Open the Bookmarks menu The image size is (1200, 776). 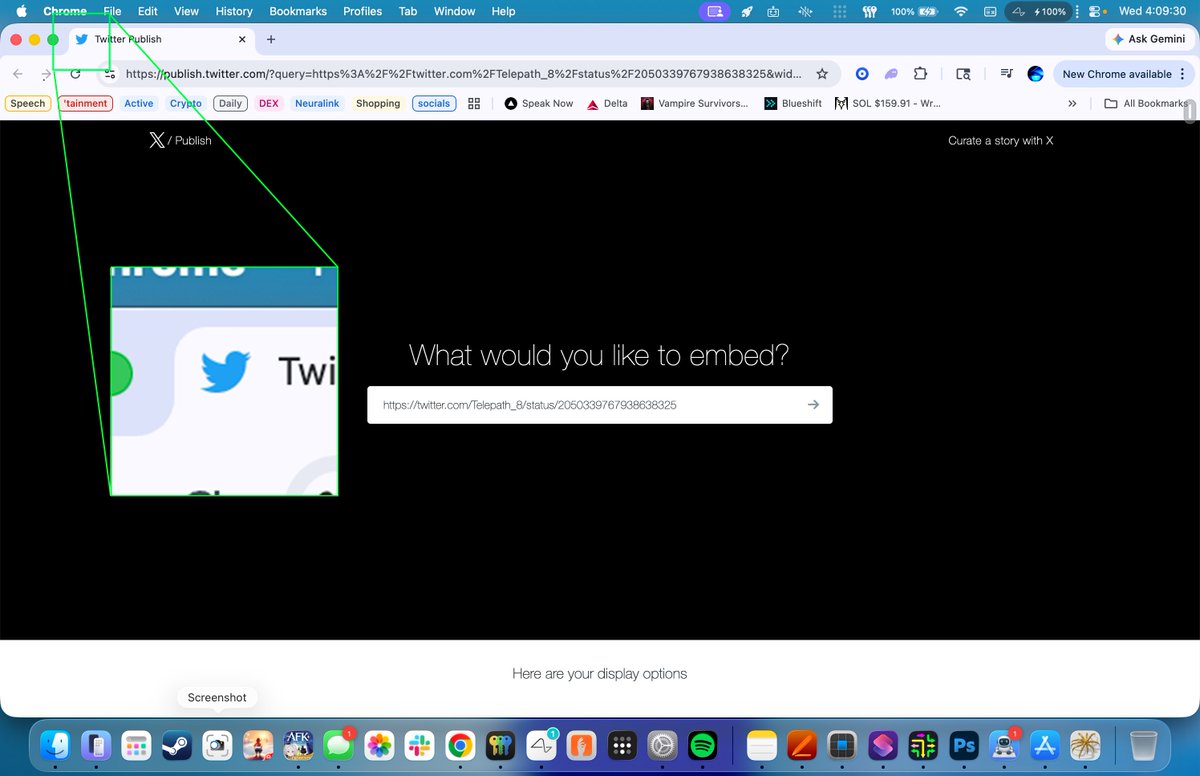298,11
